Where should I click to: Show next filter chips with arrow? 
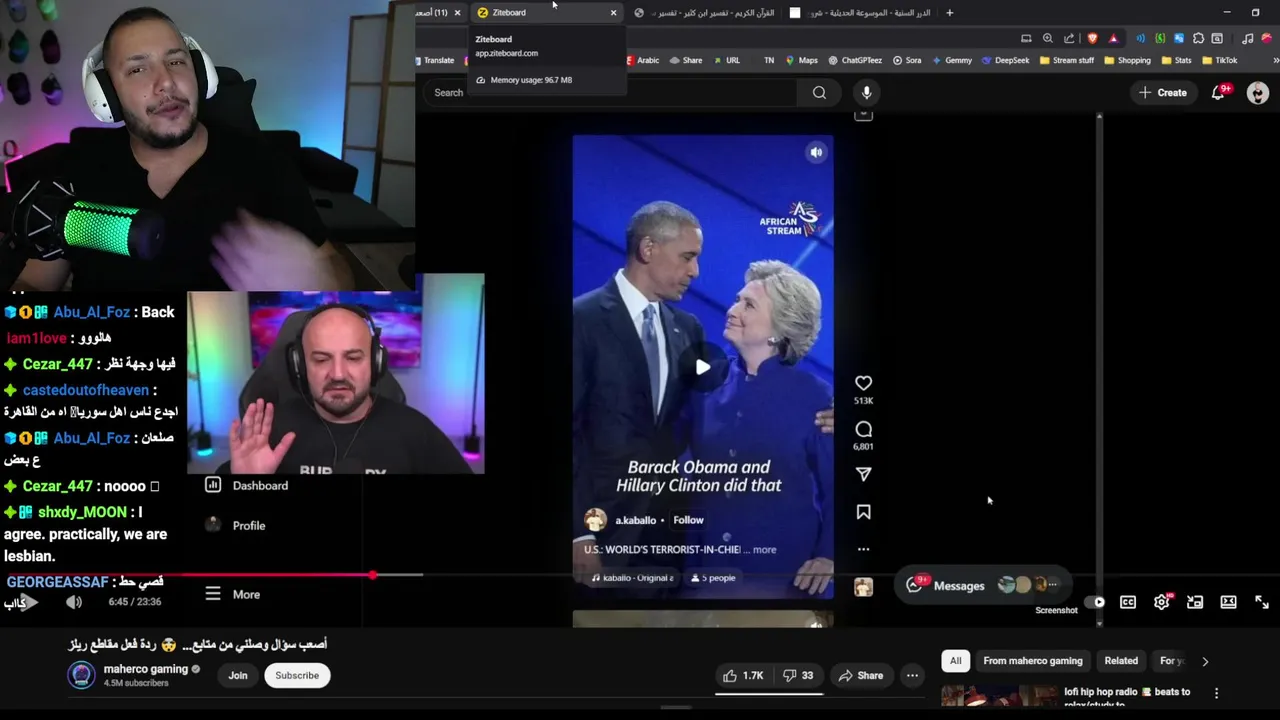(1205, 661)
